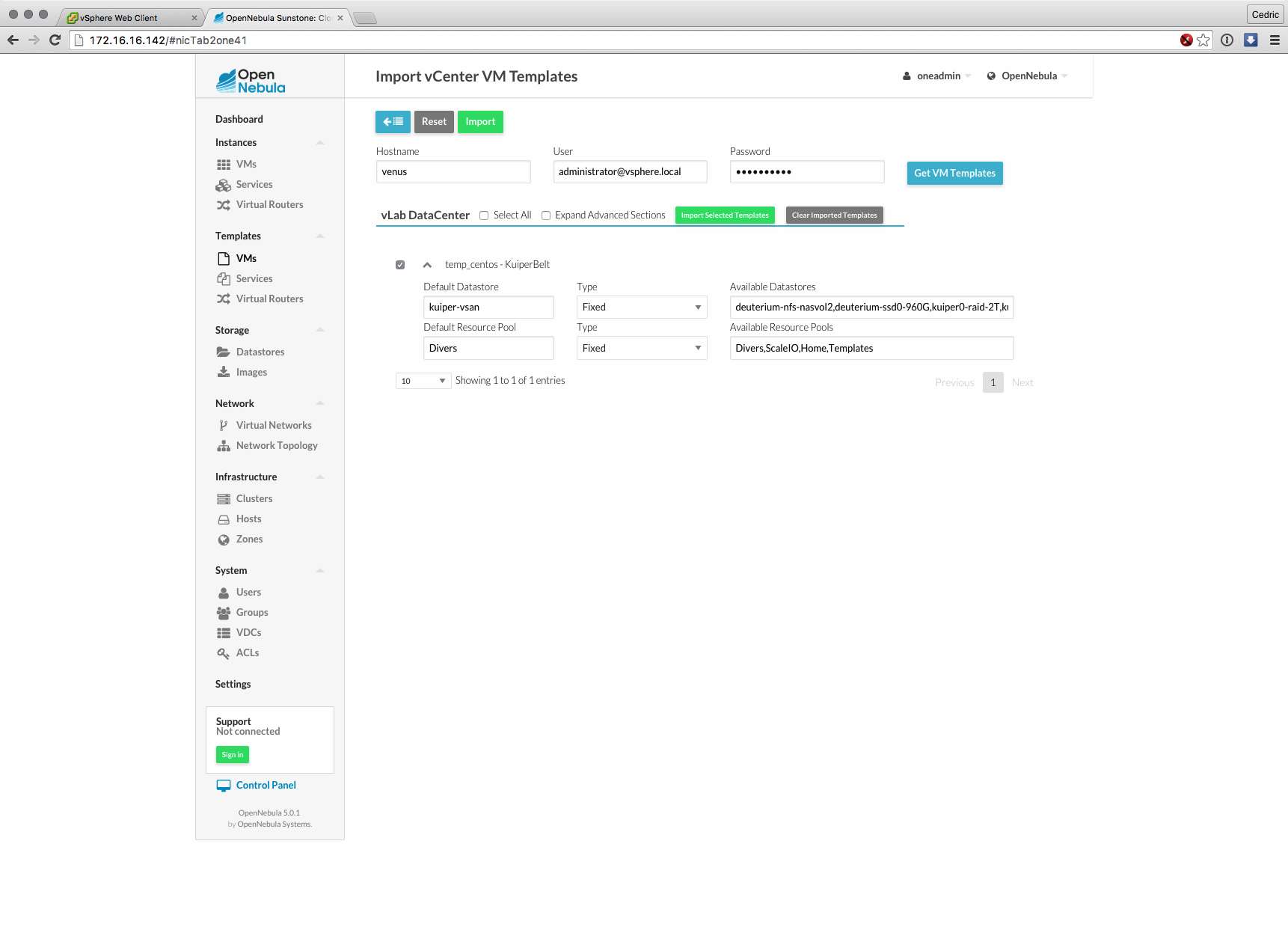1288x945 pixels.
Task: Click the Zones globe icon
Action: pyautogui.click(x=223, y=539)
